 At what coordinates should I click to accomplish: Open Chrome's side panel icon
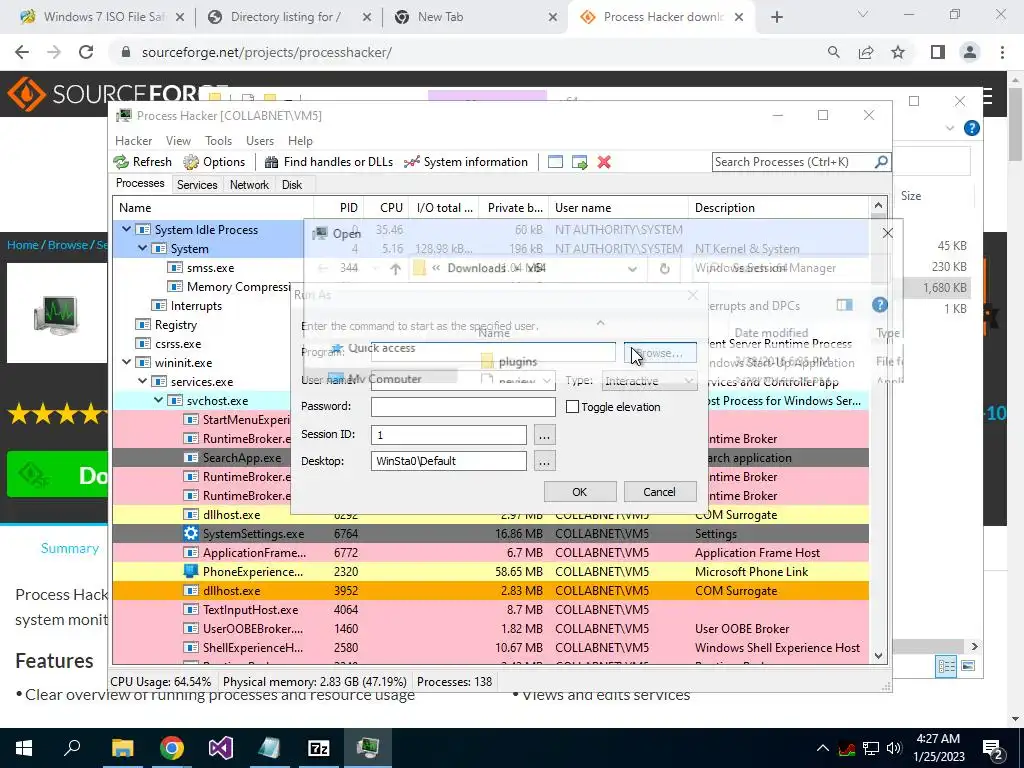tap(938, 52)
